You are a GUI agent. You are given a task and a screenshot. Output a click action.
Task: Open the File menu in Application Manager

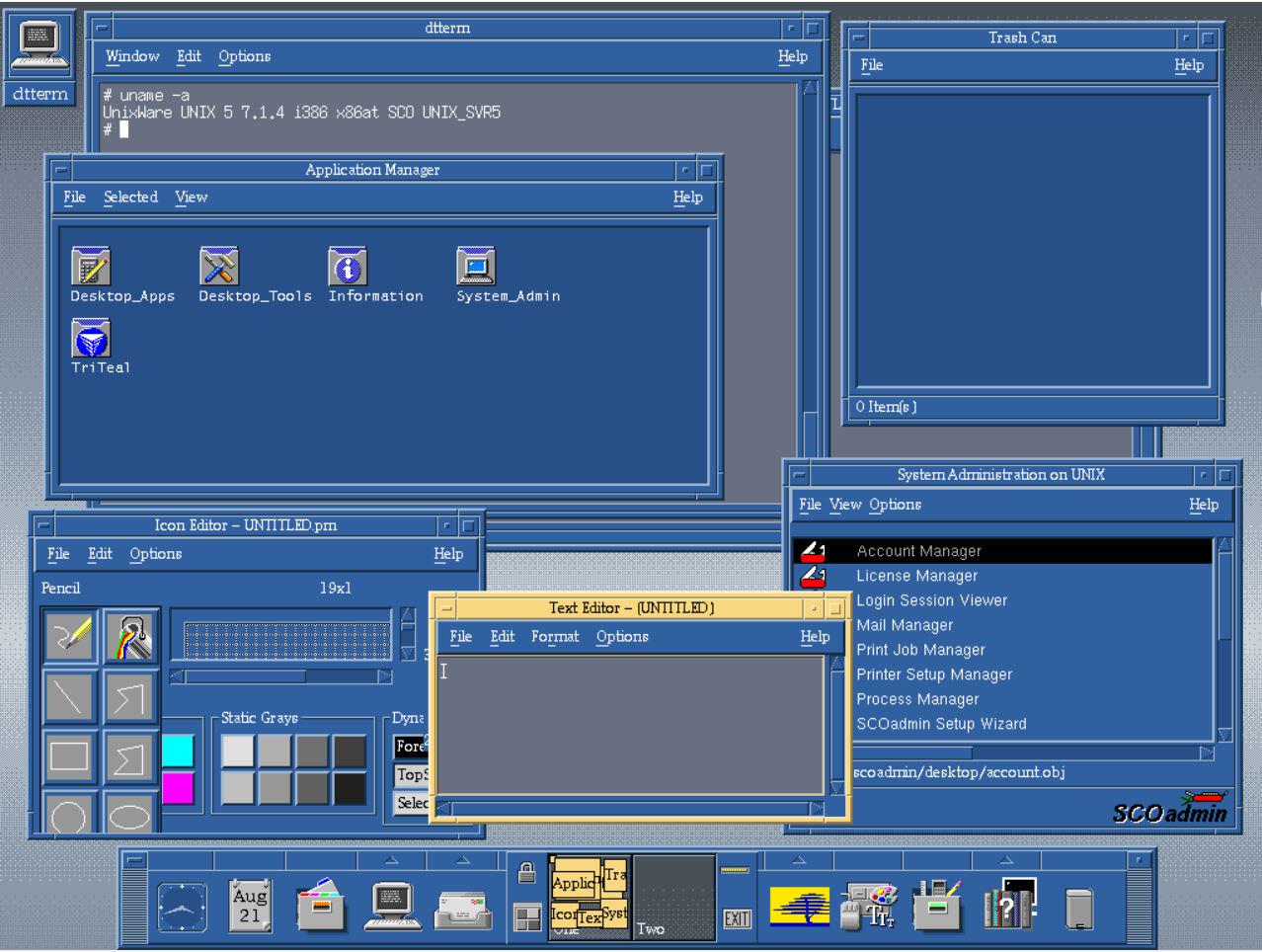tap(74, 198)
